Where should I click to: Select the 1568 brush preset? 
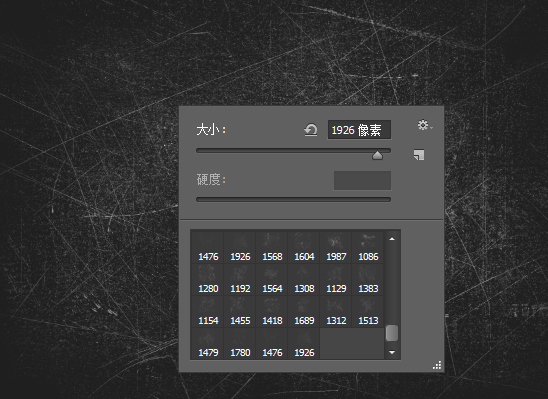tap(272, 247)
